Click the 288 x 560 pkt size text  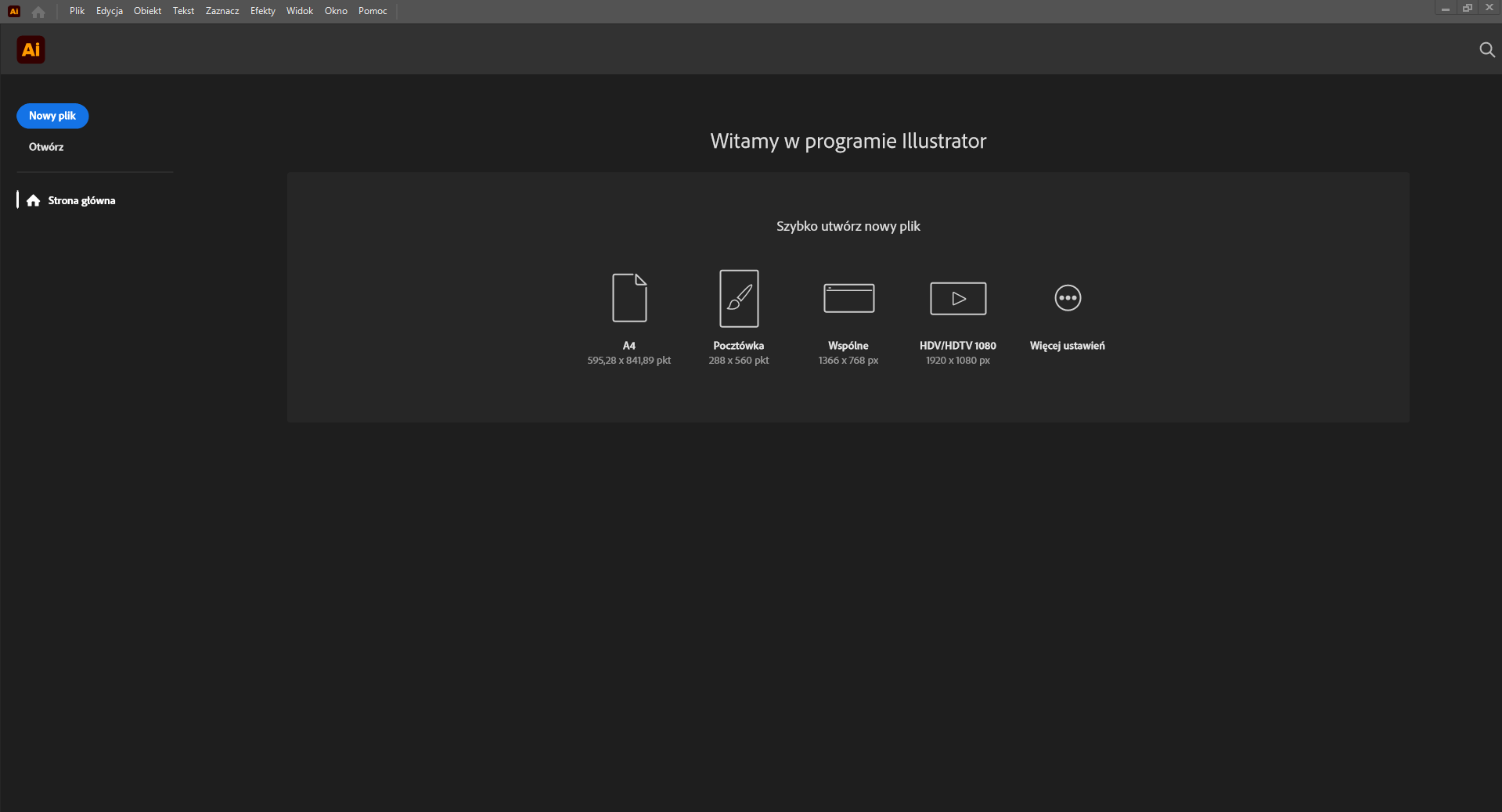pyautogui.click(x=739, y=361)
